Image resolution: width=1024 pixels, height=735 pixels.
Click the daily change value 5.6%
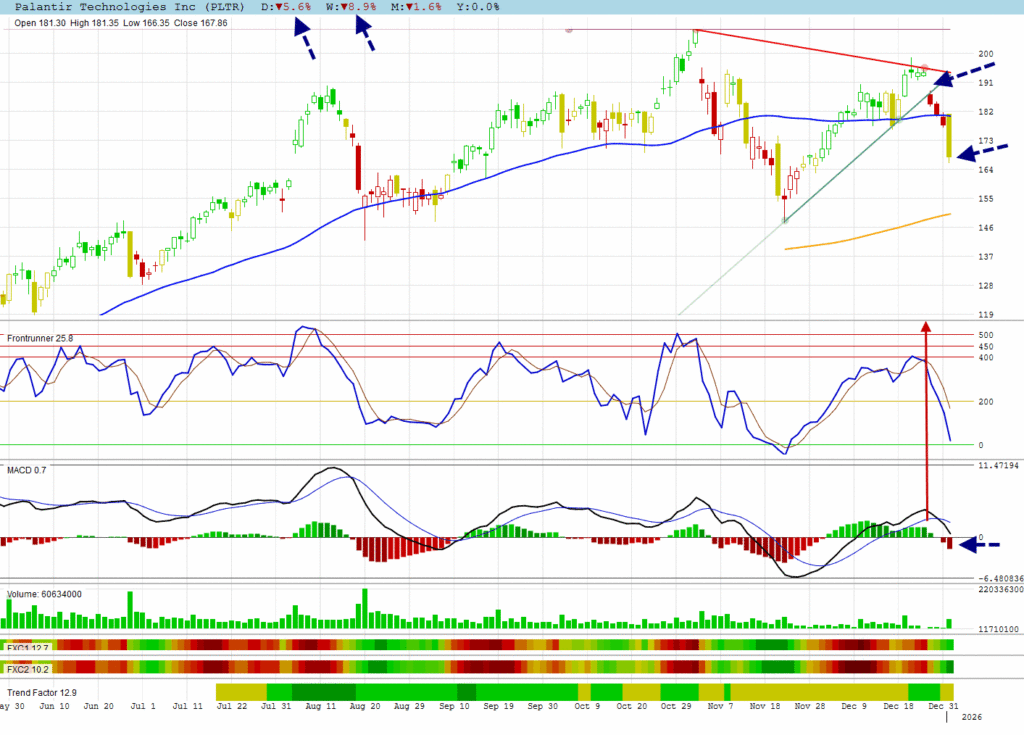coord(292,7)
